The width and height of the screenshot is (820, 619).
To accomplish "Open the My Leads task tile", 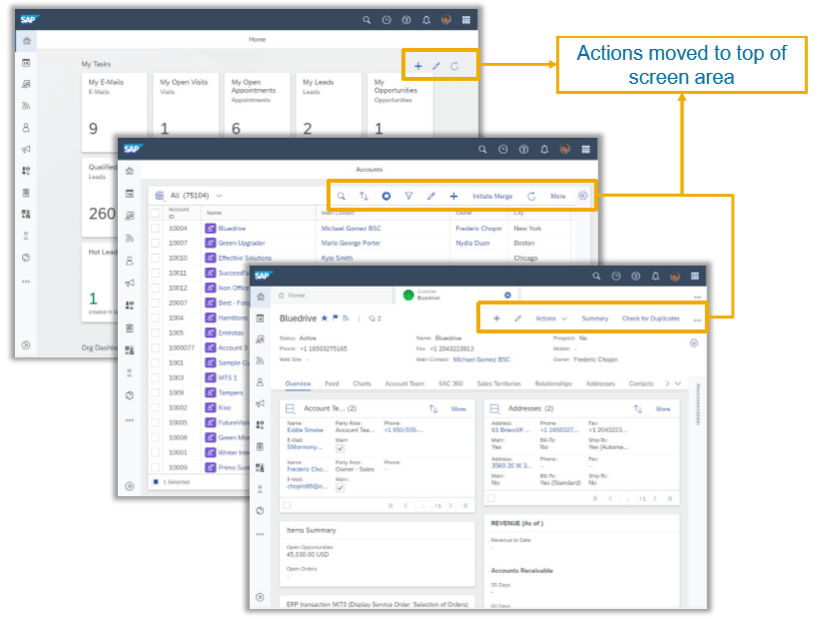I will pos(328,105).
